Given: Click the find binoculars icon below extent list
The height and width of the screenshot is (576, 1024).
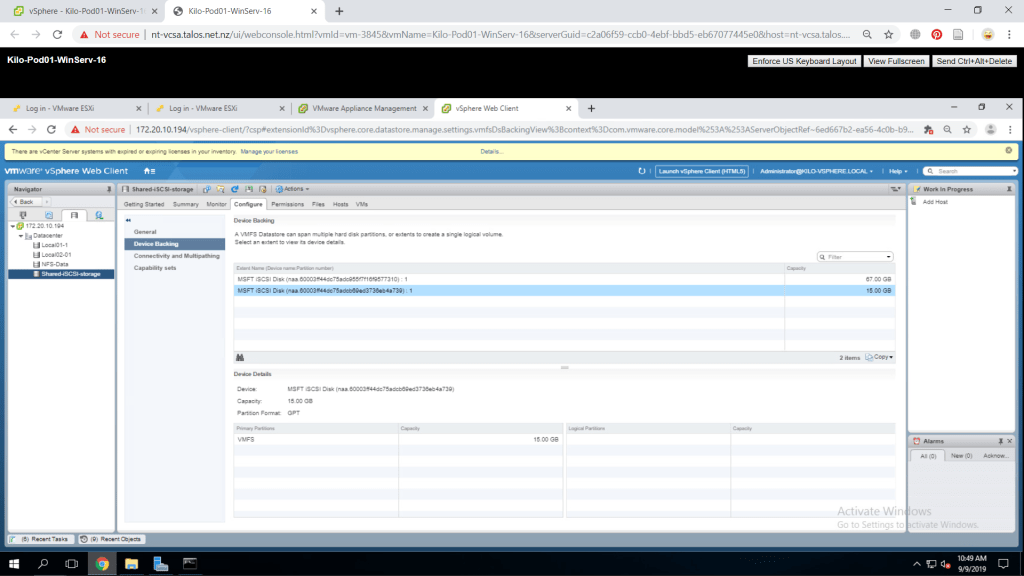Looking at the screenshot, I should click(240, 357).
